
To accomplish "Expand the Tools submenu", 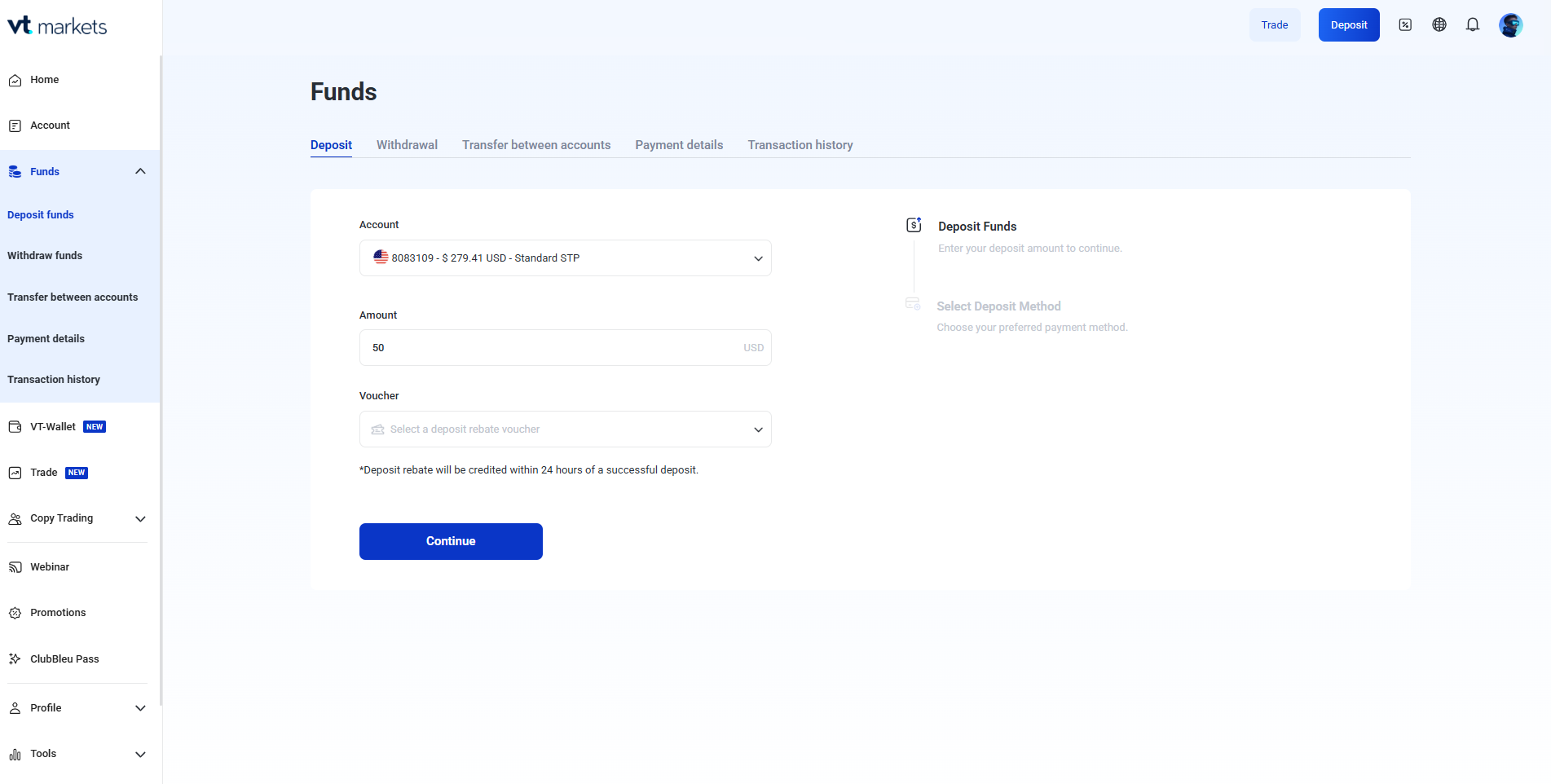I will tap(140, 755).
